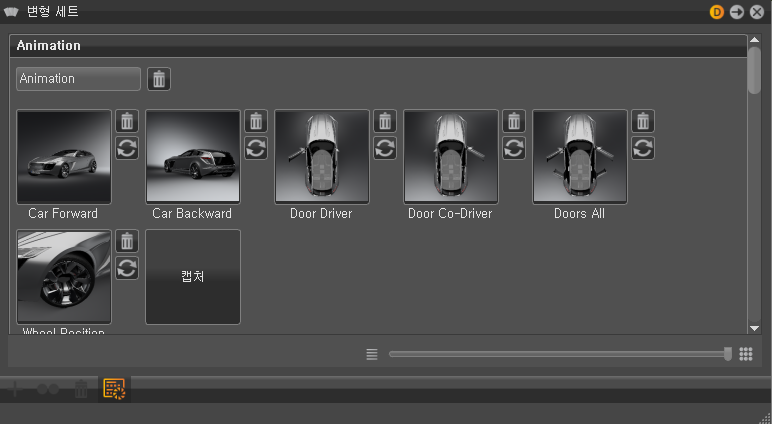Click the Door Driver label
The image size is (772, 424).
coord(321,214)
